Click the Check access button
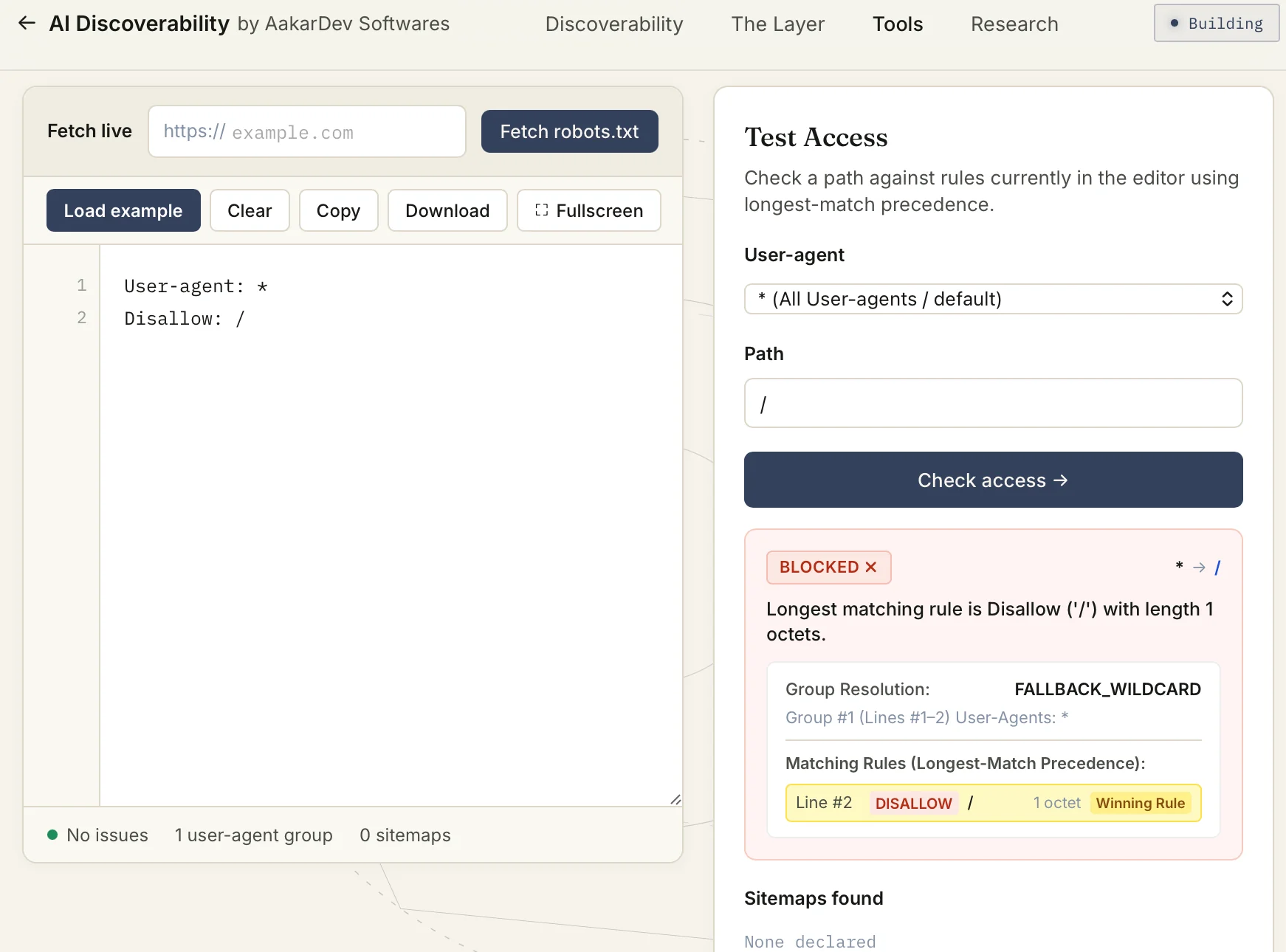The width and height of the screenshot is (1286, 952). coord(993,480)
